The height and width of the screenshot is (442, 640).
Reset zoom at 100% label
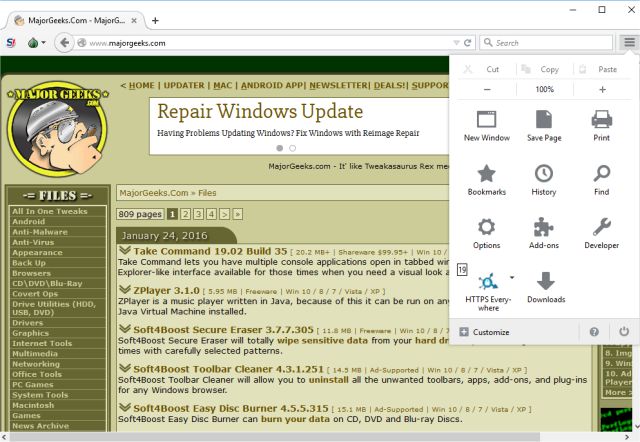pyautogui.click(x=544, y=89)
